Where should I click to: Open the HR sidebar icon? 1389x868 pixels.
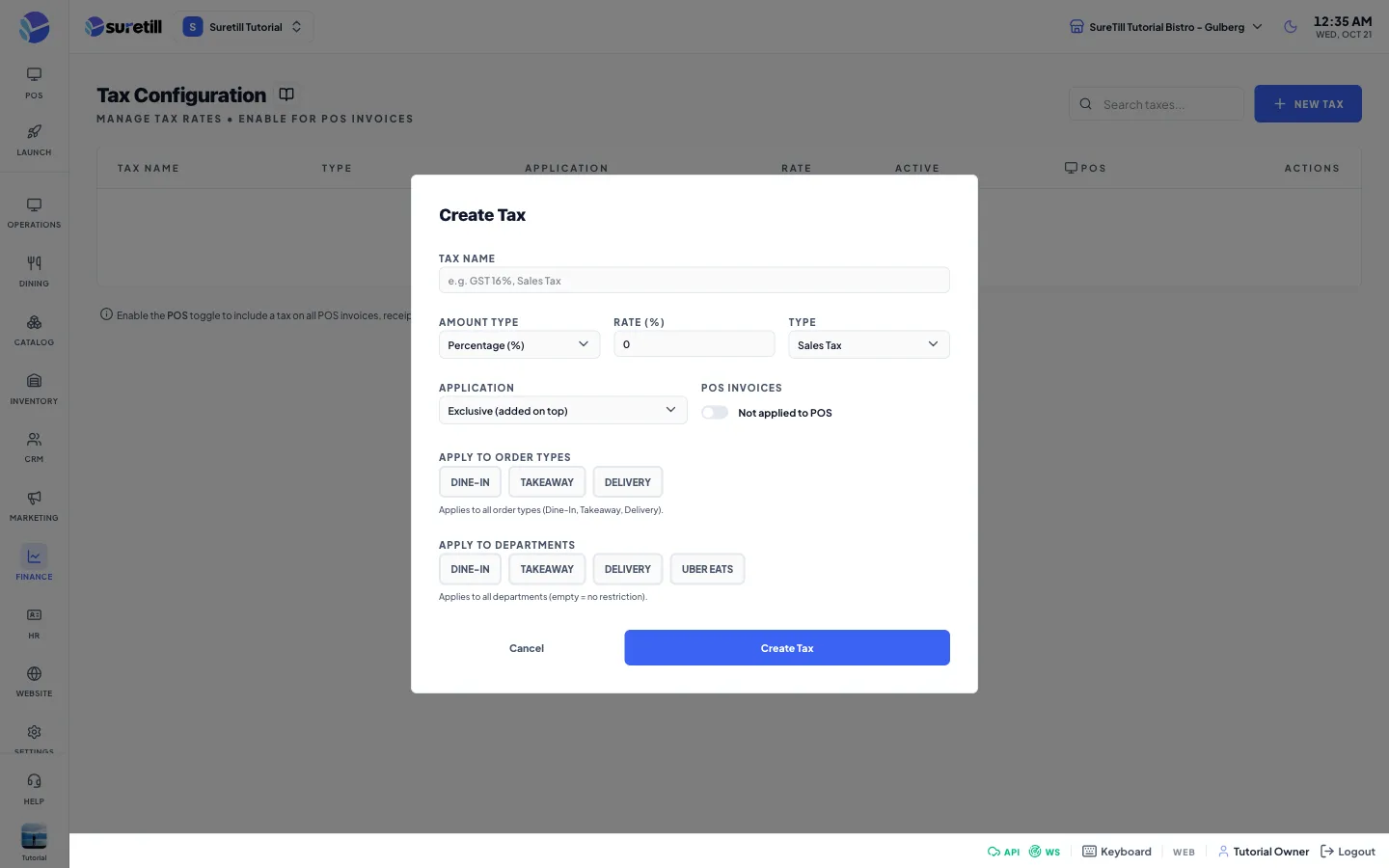point(34,615)
